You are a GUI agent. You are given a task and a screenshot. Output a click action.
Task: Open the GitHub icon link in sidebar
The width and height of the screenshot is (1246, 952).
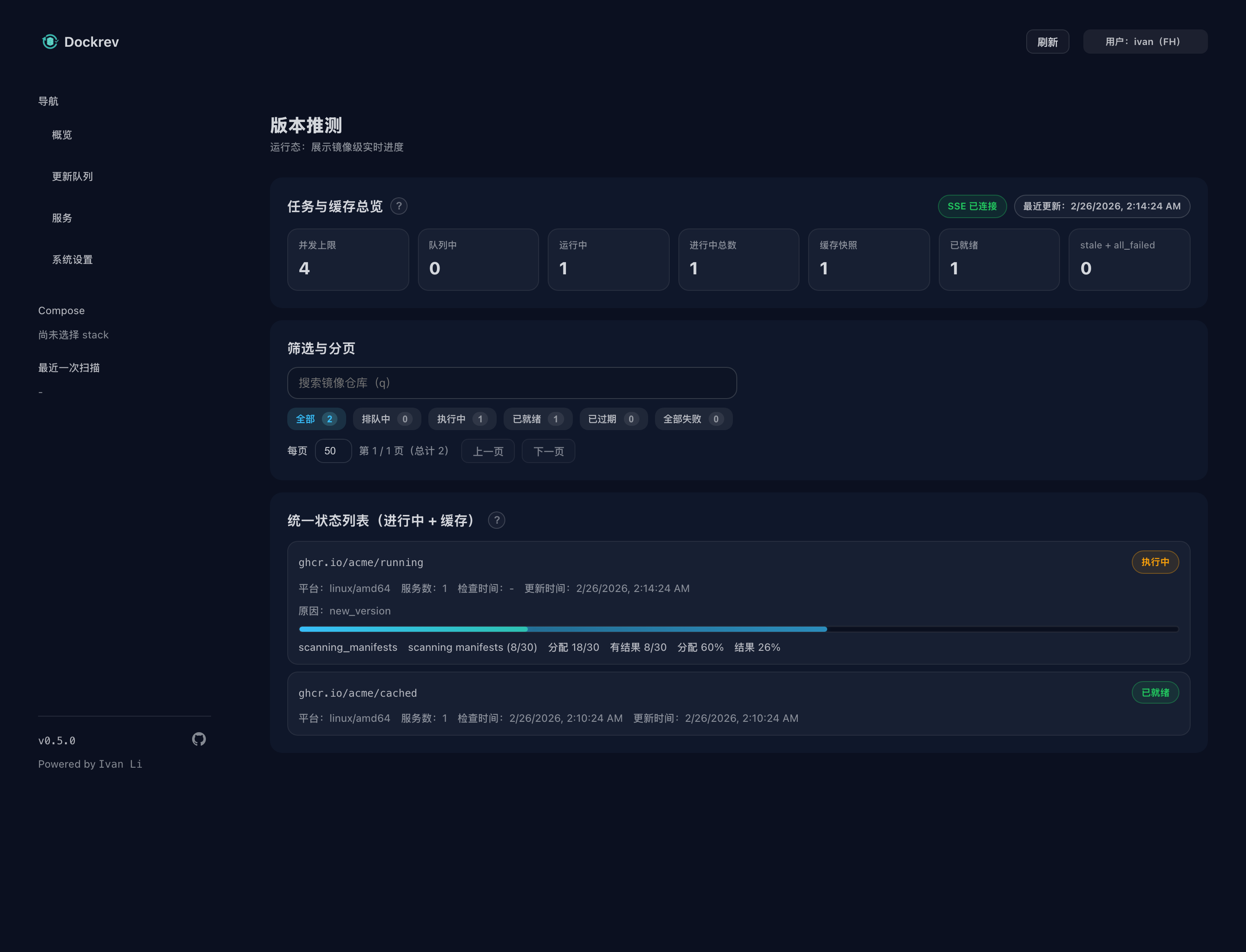tap(199, 739)
